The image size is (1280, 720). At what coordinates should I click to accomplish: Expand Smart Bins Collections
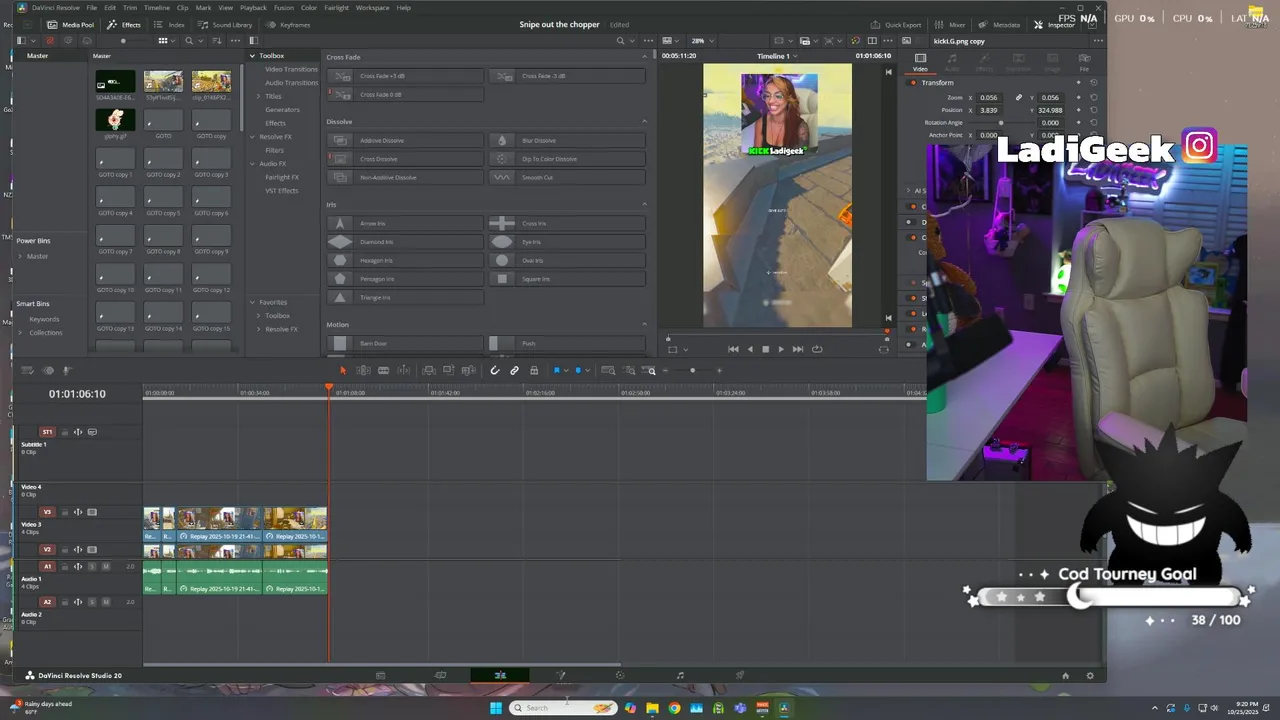[20, 333]
